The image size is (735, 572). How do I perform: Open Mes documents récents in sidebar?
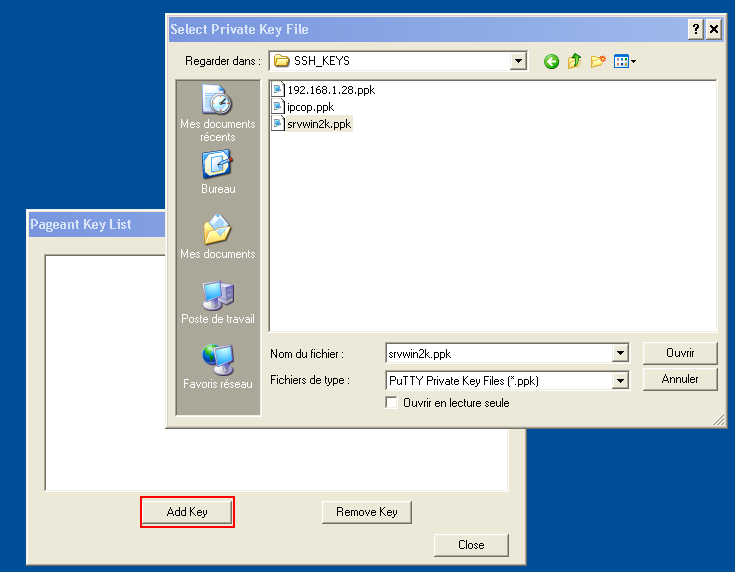[x=217, y=112]
